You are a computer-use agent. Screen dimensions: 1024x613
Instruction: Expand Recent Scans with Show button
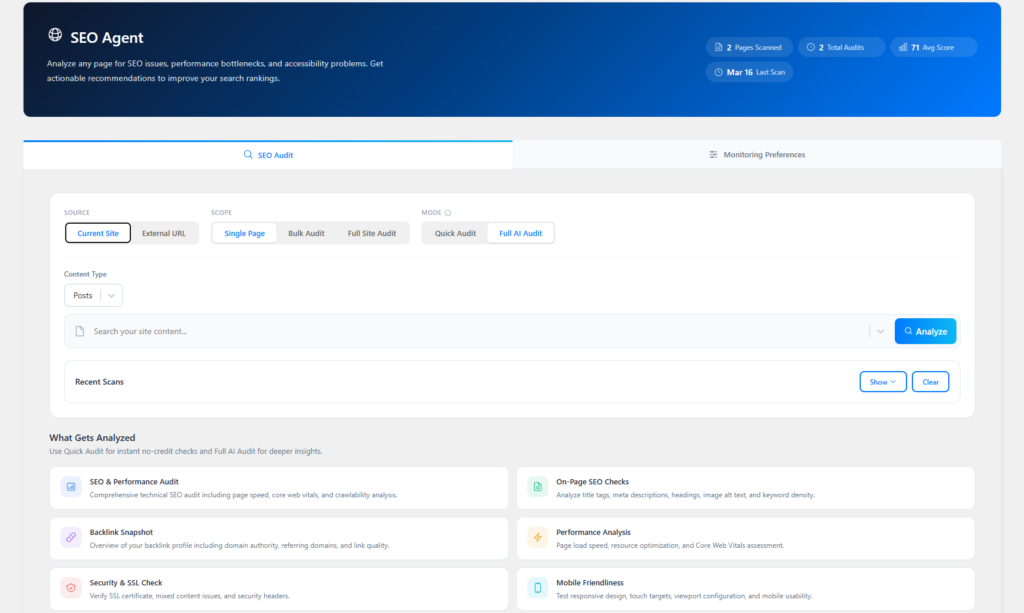(882, 382)
